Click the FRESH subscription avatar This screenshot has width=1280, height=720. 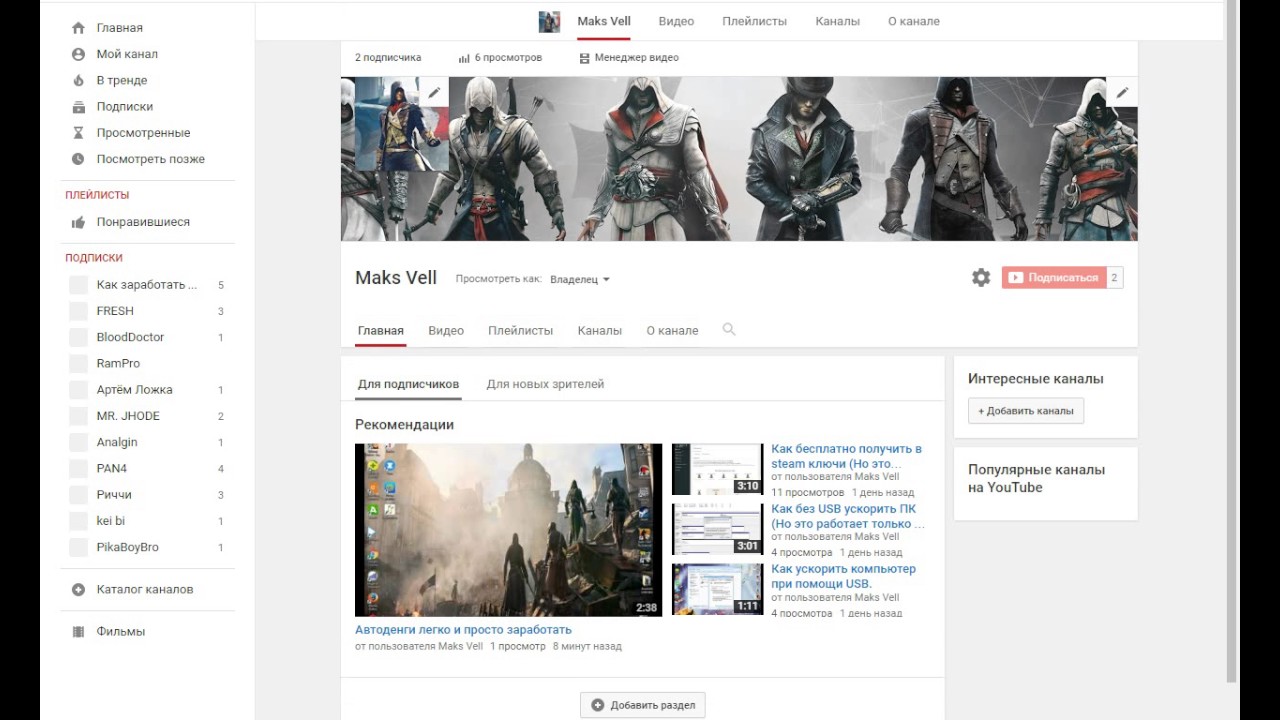tap(78, 311)
